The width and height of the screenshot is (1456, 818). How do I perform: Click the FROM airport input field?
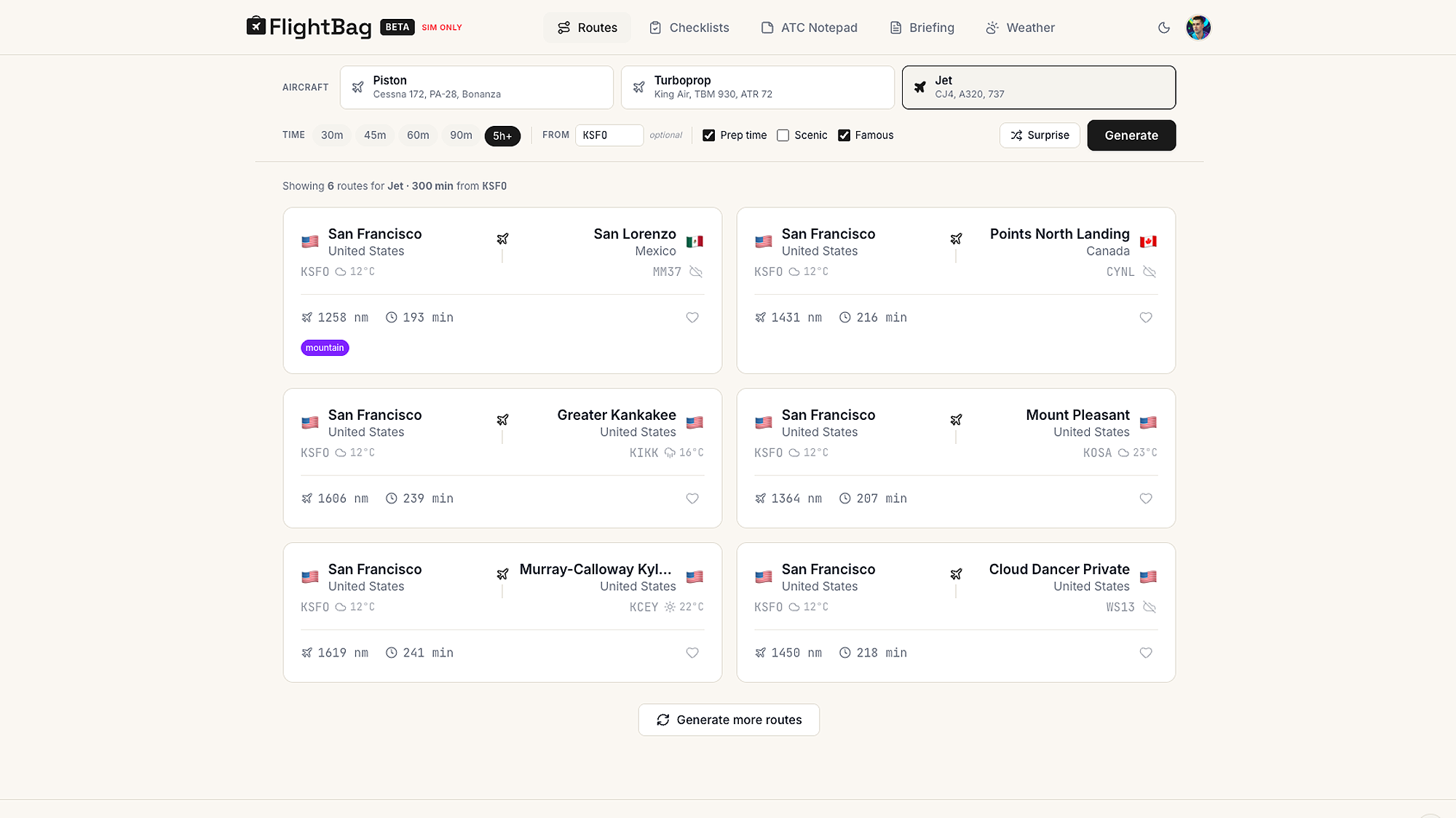click(x=609, y=135)
